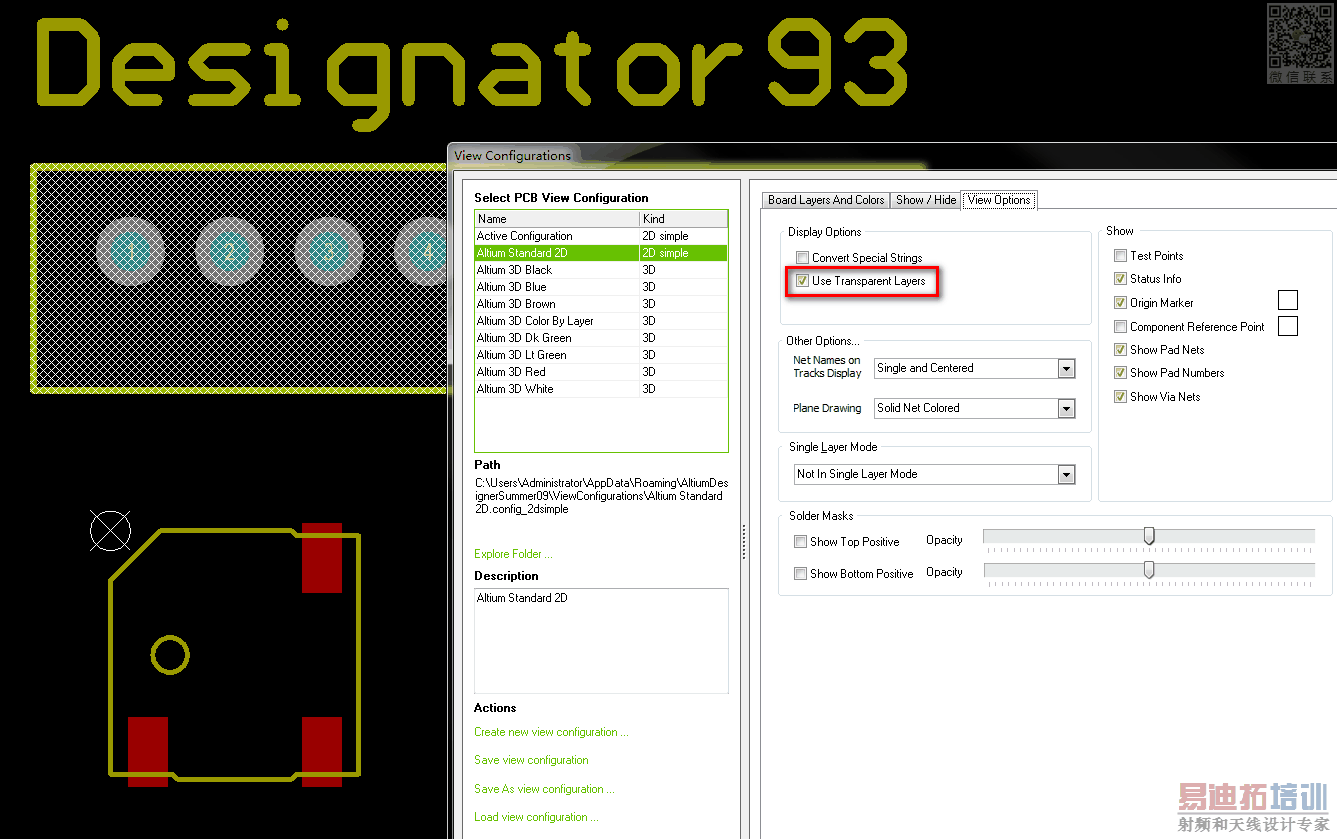Select Altium 3D Blue configuration
Image resolution: width=1337 pixels, height=839 pixels.
click(601, 287)
